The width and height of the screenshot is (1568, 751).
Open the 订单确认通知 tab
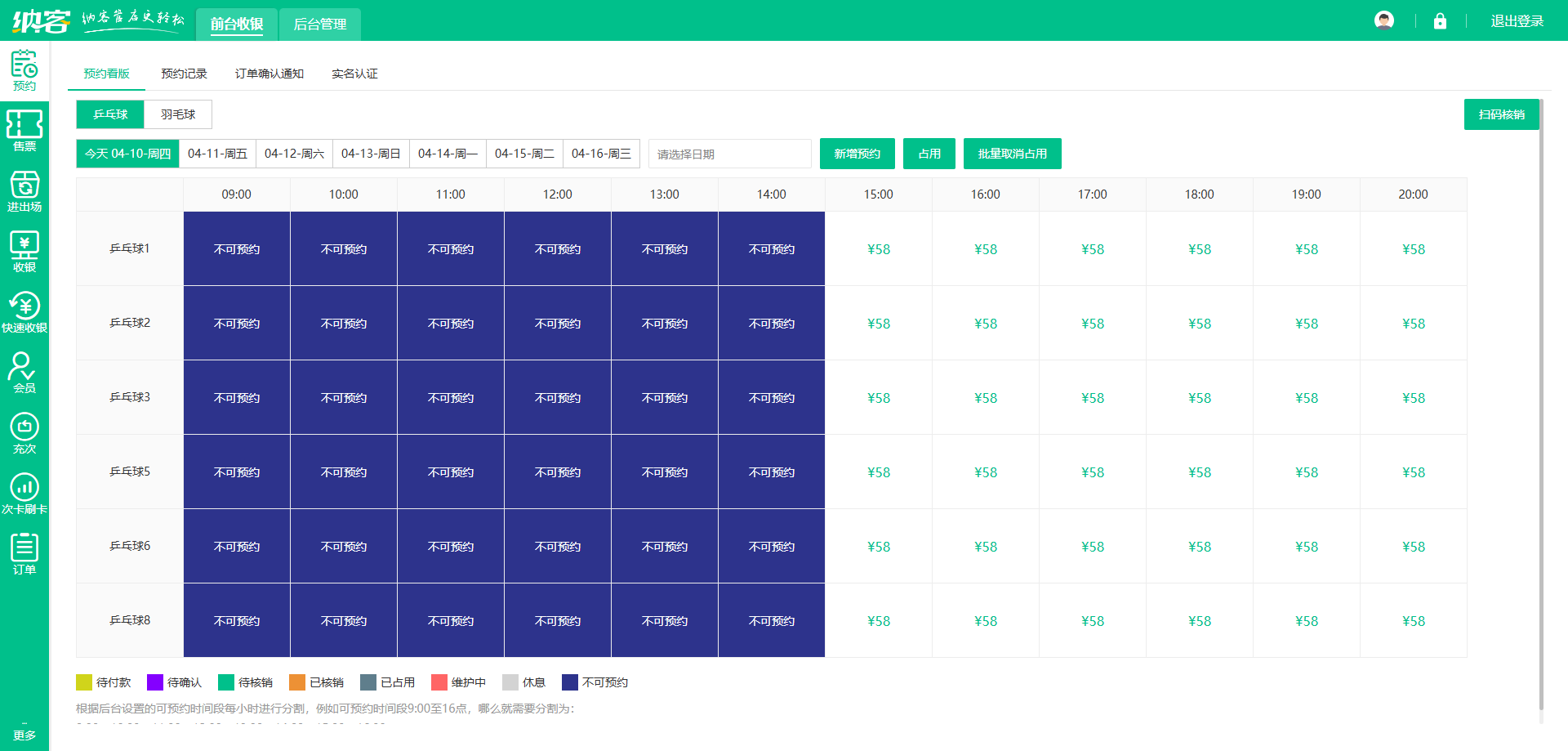pyautogui.click(x=269, y=74)
